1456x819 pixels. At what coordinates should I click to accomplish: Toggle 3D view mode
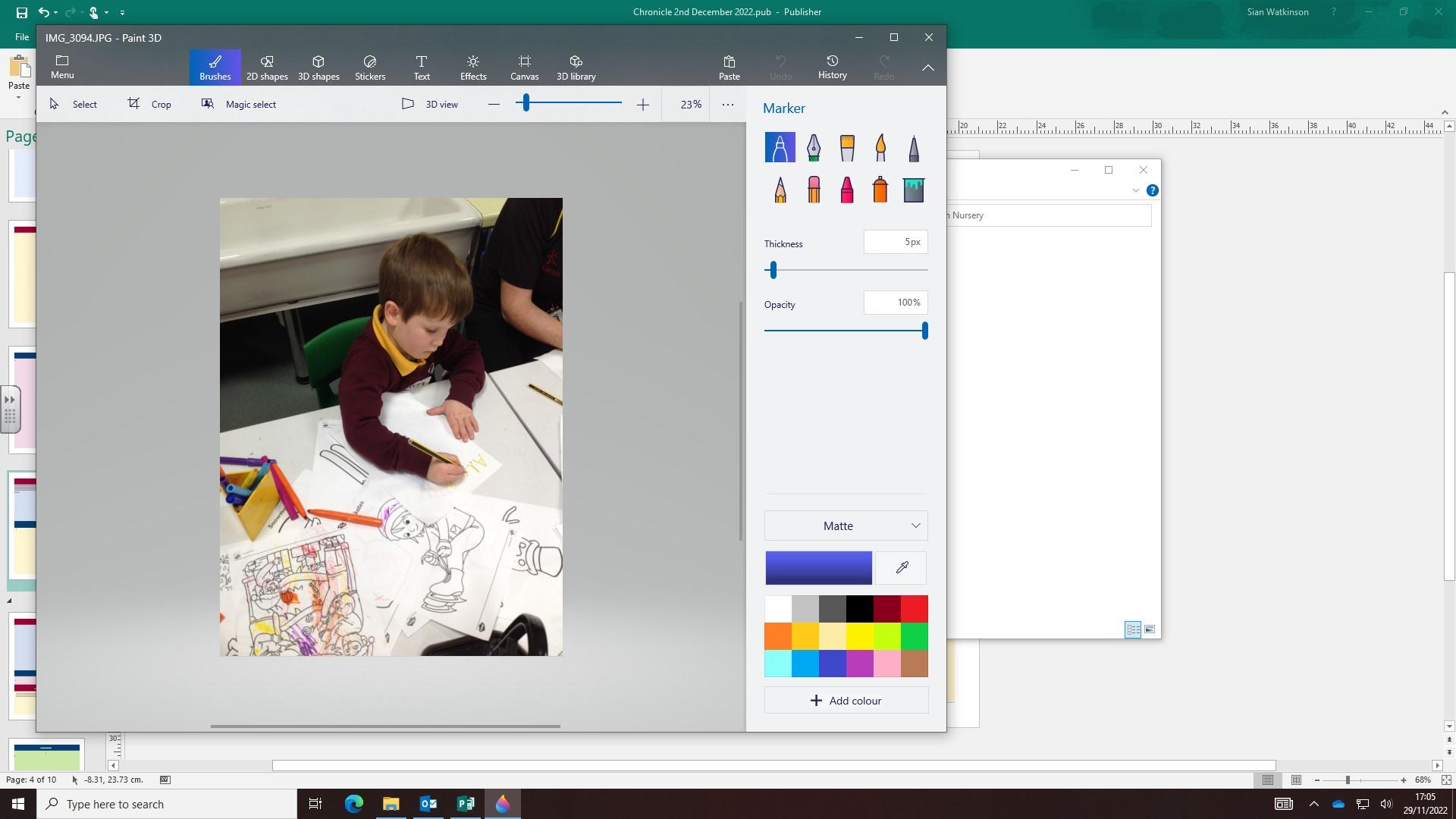[x=430, y=105]
